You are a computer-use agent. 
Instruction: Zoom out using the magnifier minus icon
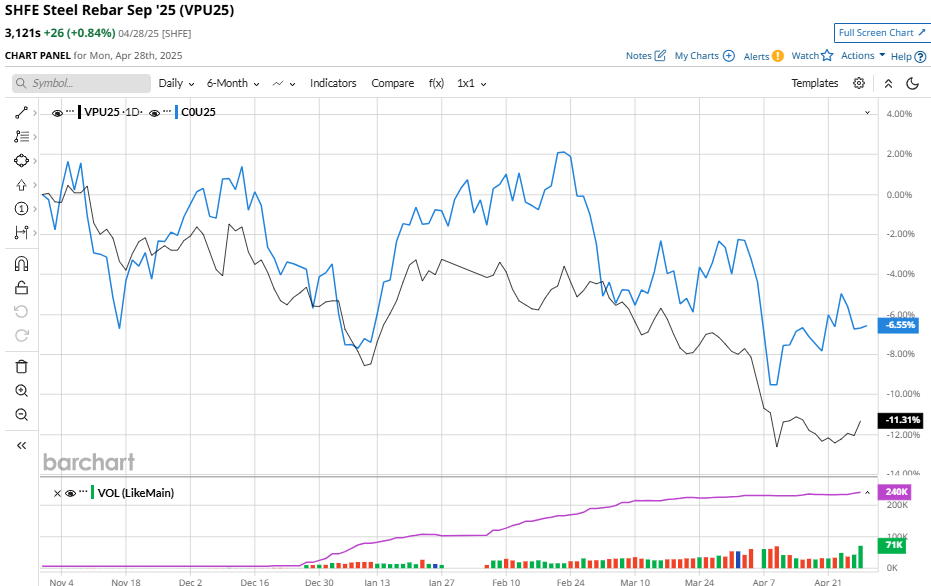(x=21, y=415)
